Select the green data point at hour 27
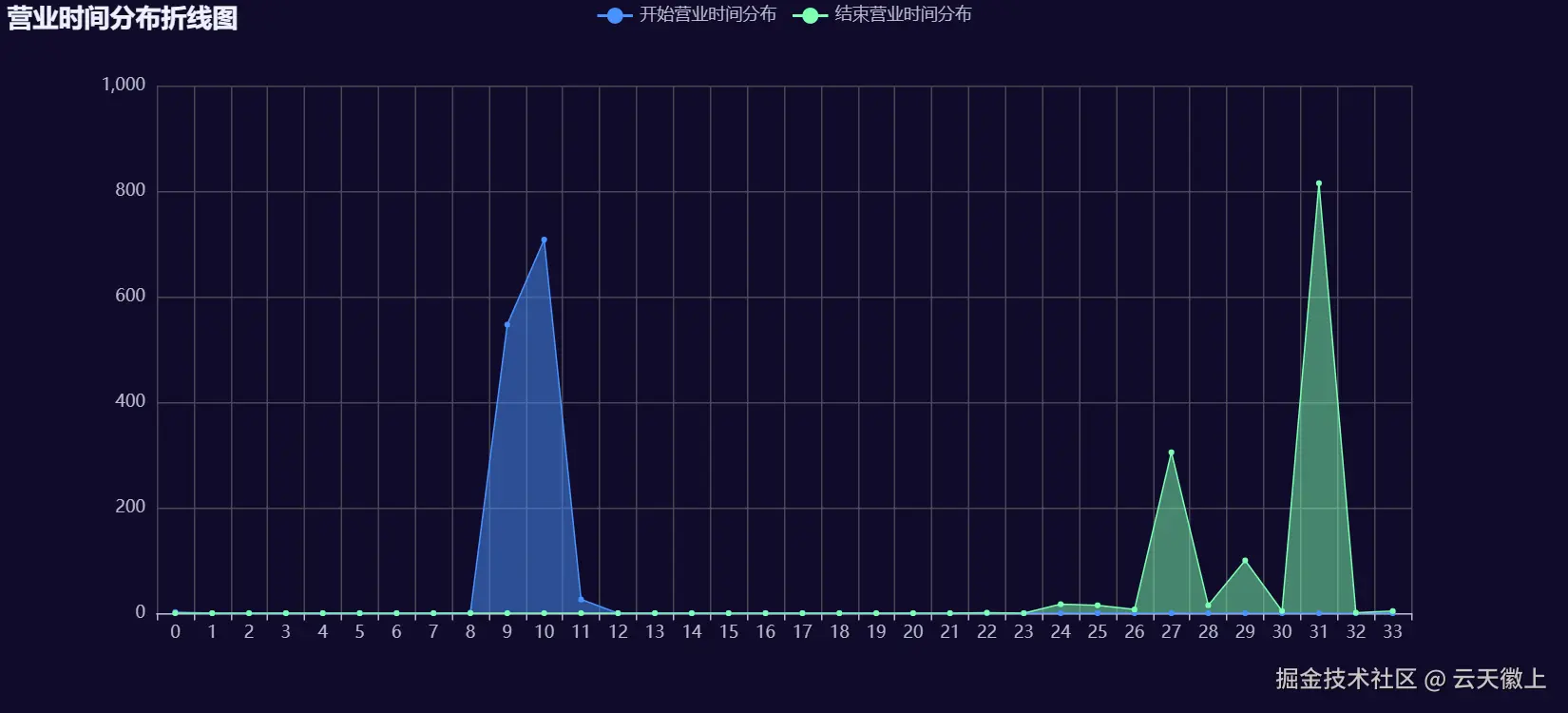 point(1171,453)
